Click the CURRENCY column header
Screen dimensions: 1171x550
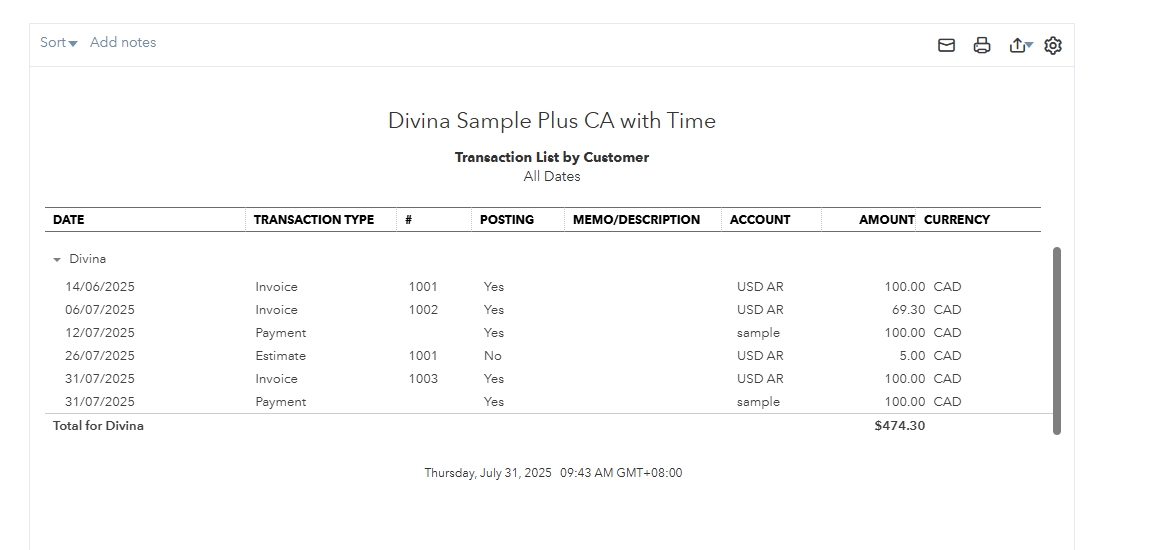point(957,220)
